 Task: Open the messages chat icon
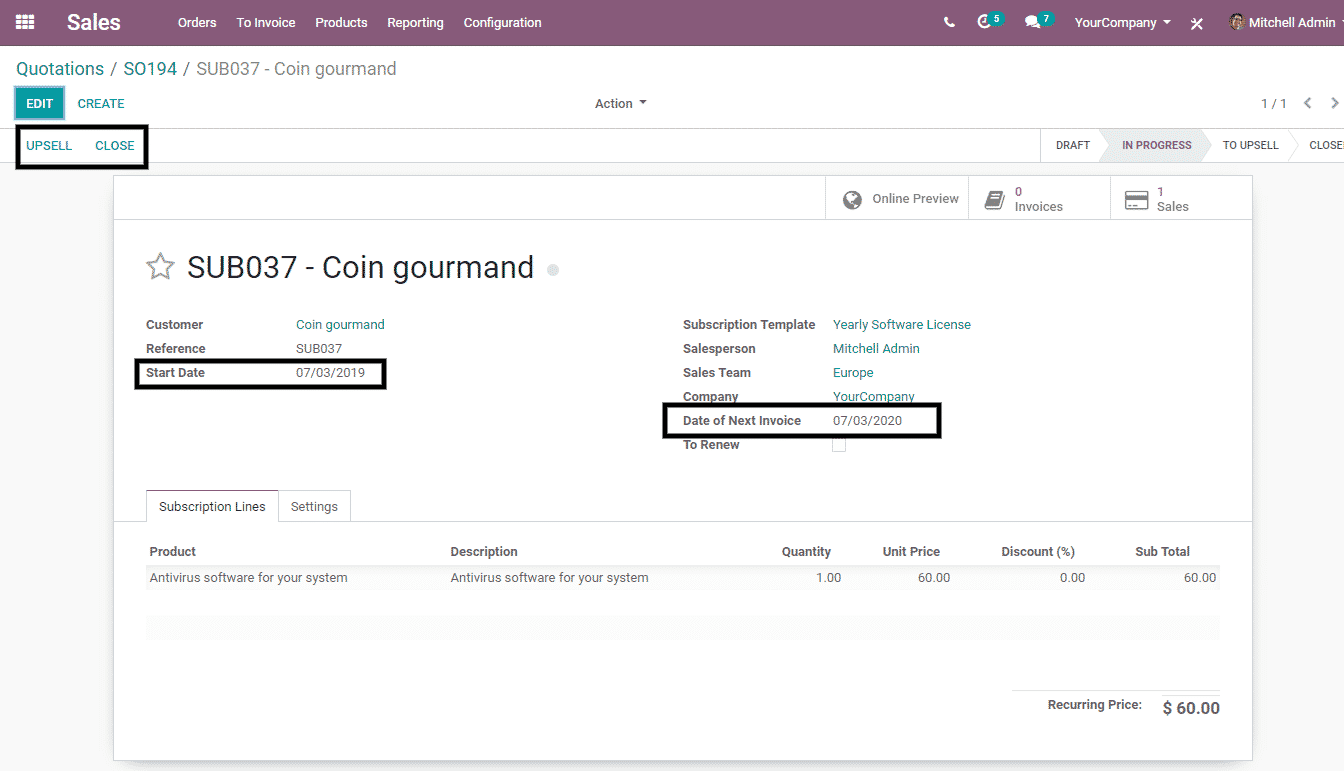click(1032, 22)
